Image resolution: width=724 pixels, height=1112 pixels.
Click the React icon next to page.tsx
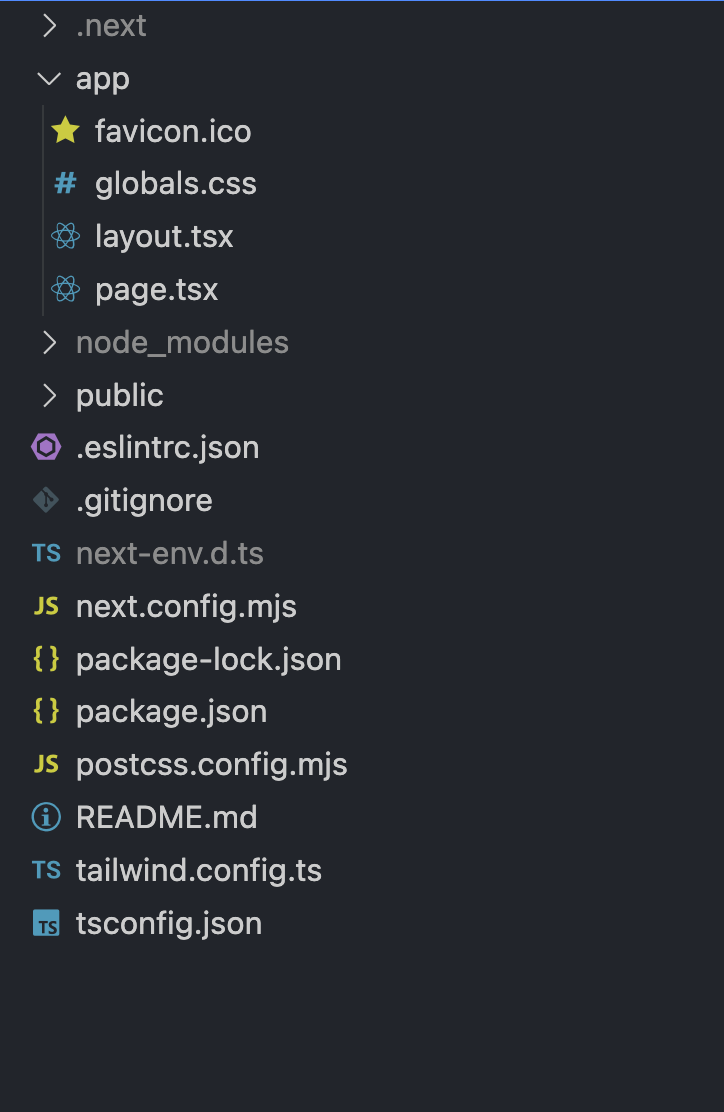64,289
